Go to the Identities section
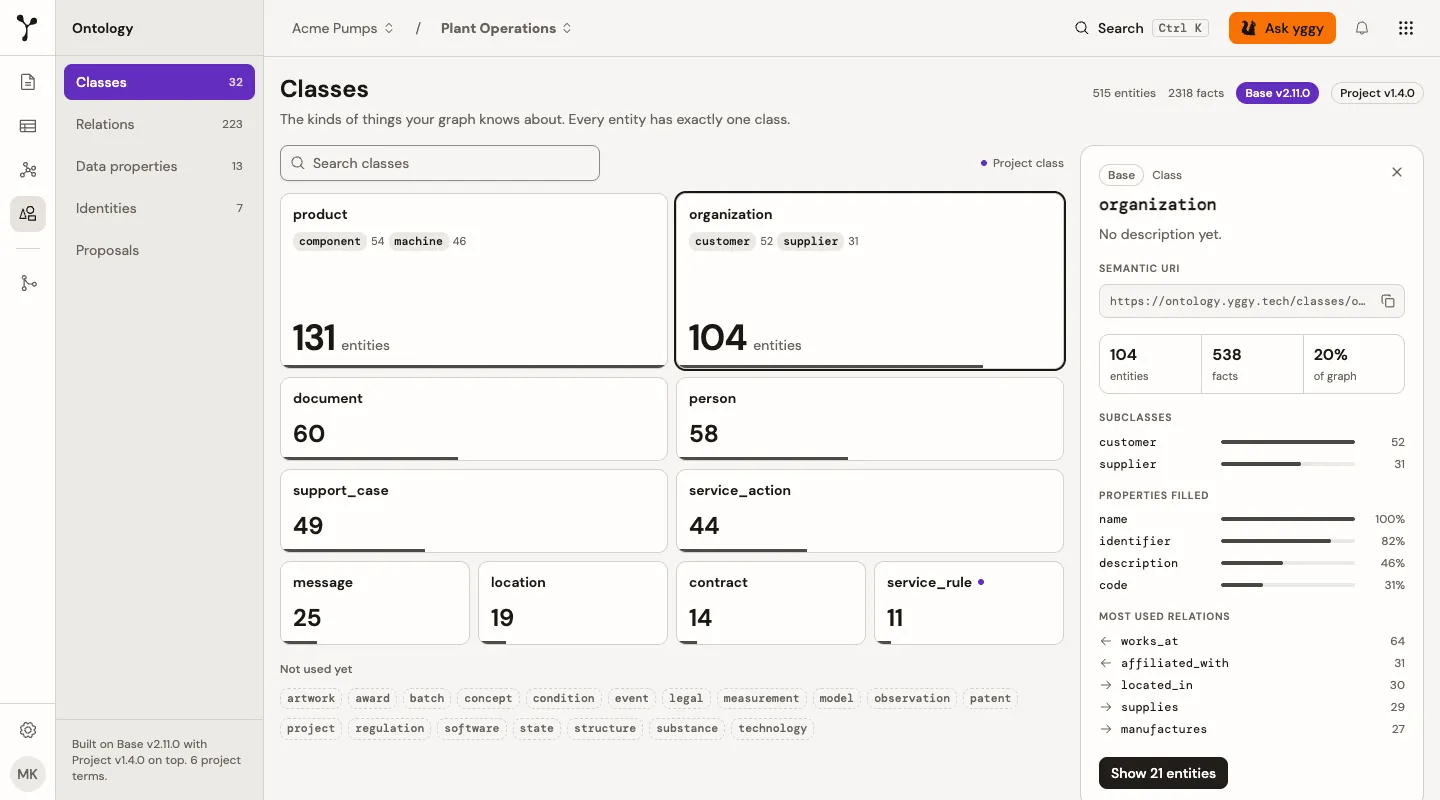The height and width of the screenshot is (800, 1440). 159,208
